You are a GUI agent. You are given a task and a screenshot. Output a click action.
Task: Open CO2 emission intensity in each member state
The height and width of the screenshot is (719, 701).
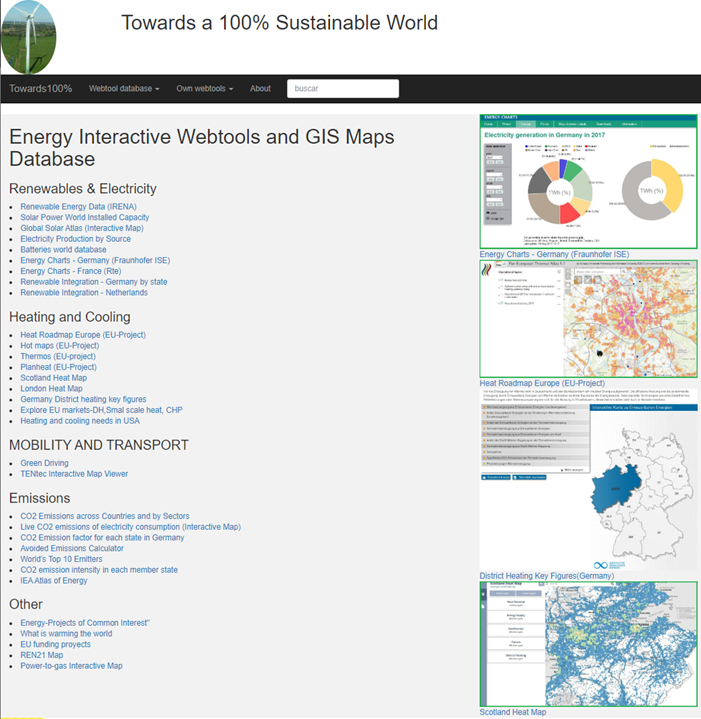click(99, 570)
